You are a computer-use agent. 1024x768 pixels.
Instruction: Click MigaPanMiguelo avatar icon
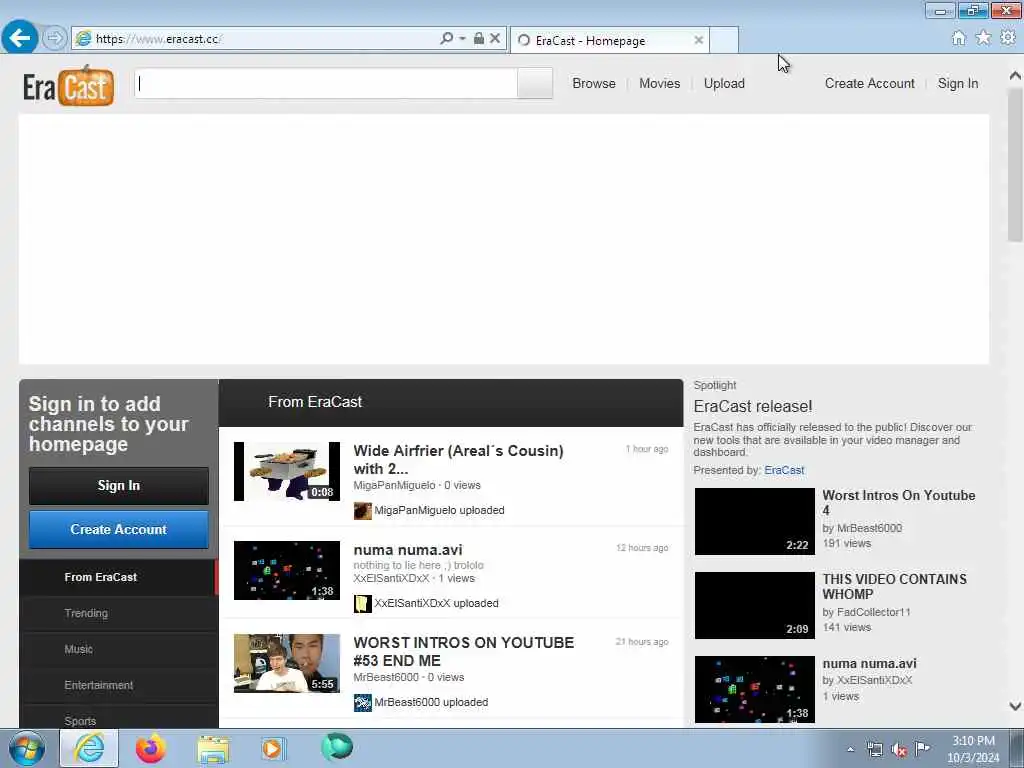pos(362,511)
